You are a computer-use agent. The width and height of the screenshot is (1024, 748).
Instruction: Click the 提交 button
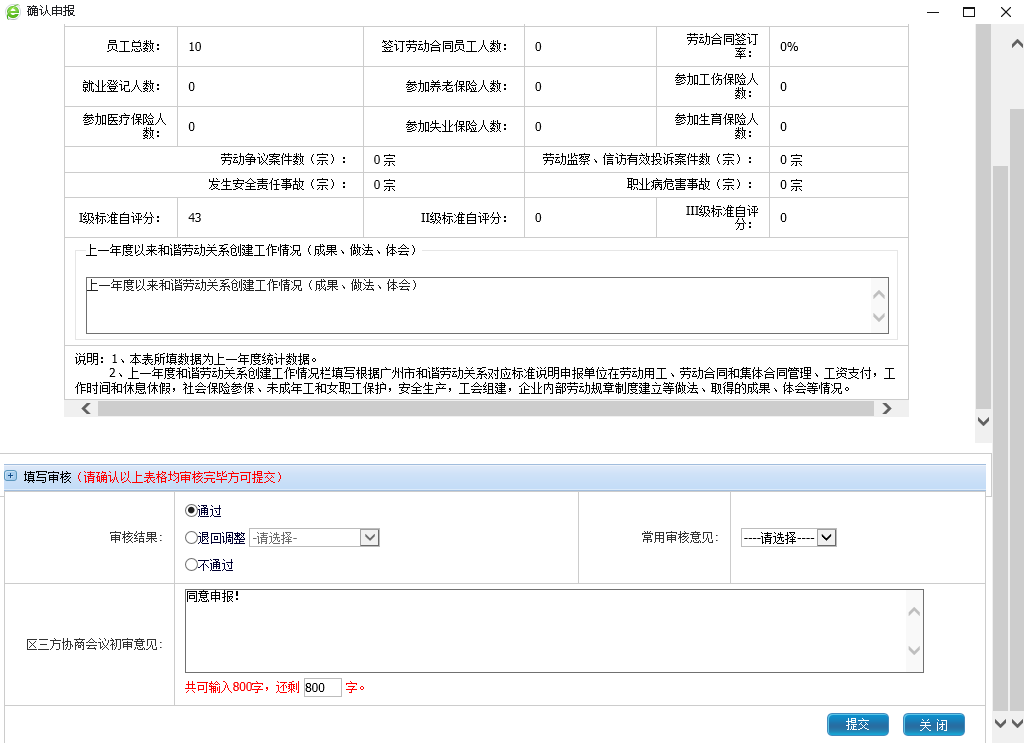click(857, 724)
